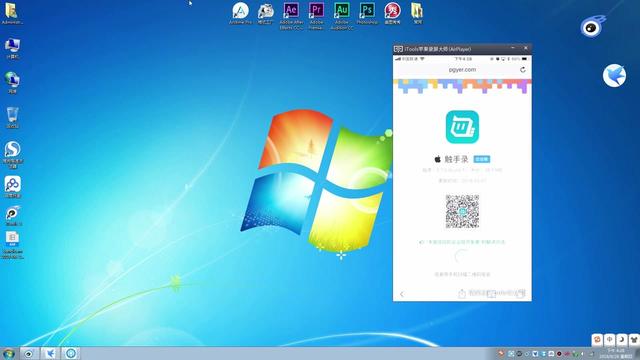Click the orange input method logo icon
The height and width of the screenshot is (360, 640).
click(x=597, y=339)
